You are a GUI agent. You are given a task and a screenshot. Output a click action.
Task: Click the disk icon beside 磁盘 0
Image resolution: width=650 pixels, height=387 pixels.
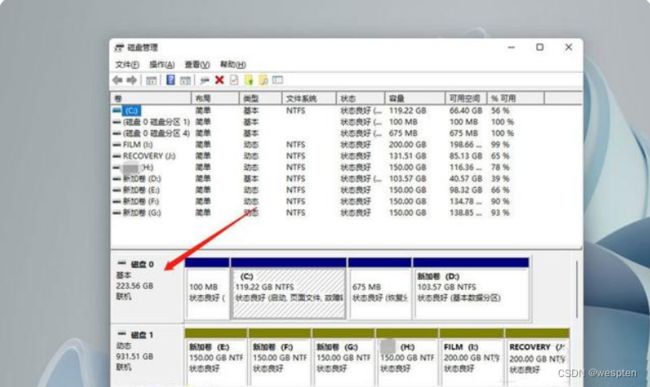coord(122,264)
